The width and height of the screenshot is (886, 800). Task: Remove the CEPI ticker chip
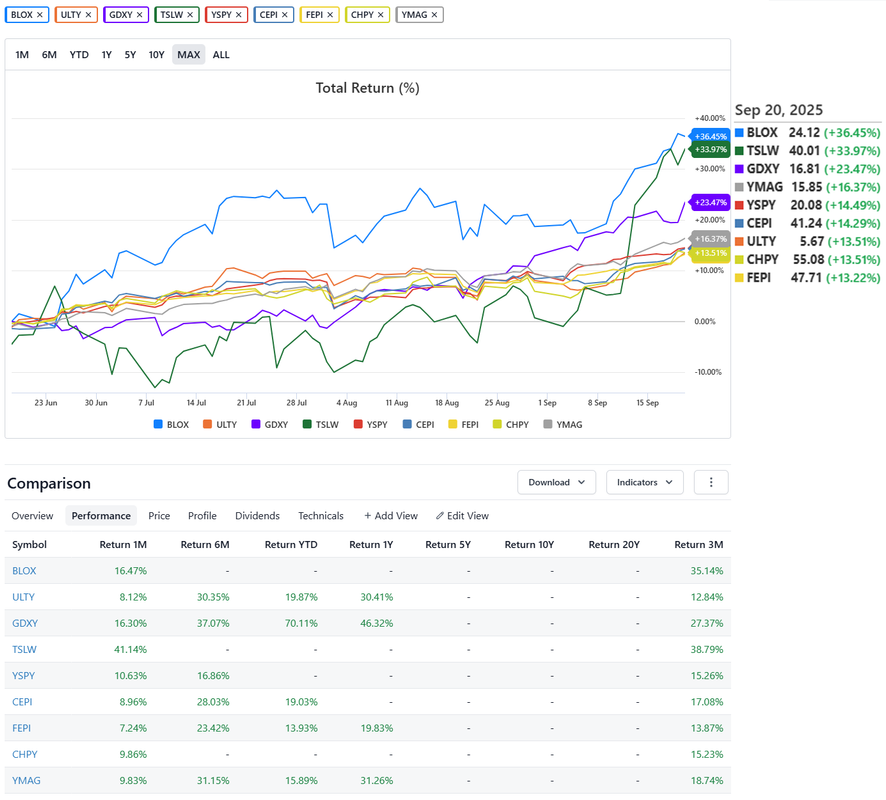click(284, 15)
